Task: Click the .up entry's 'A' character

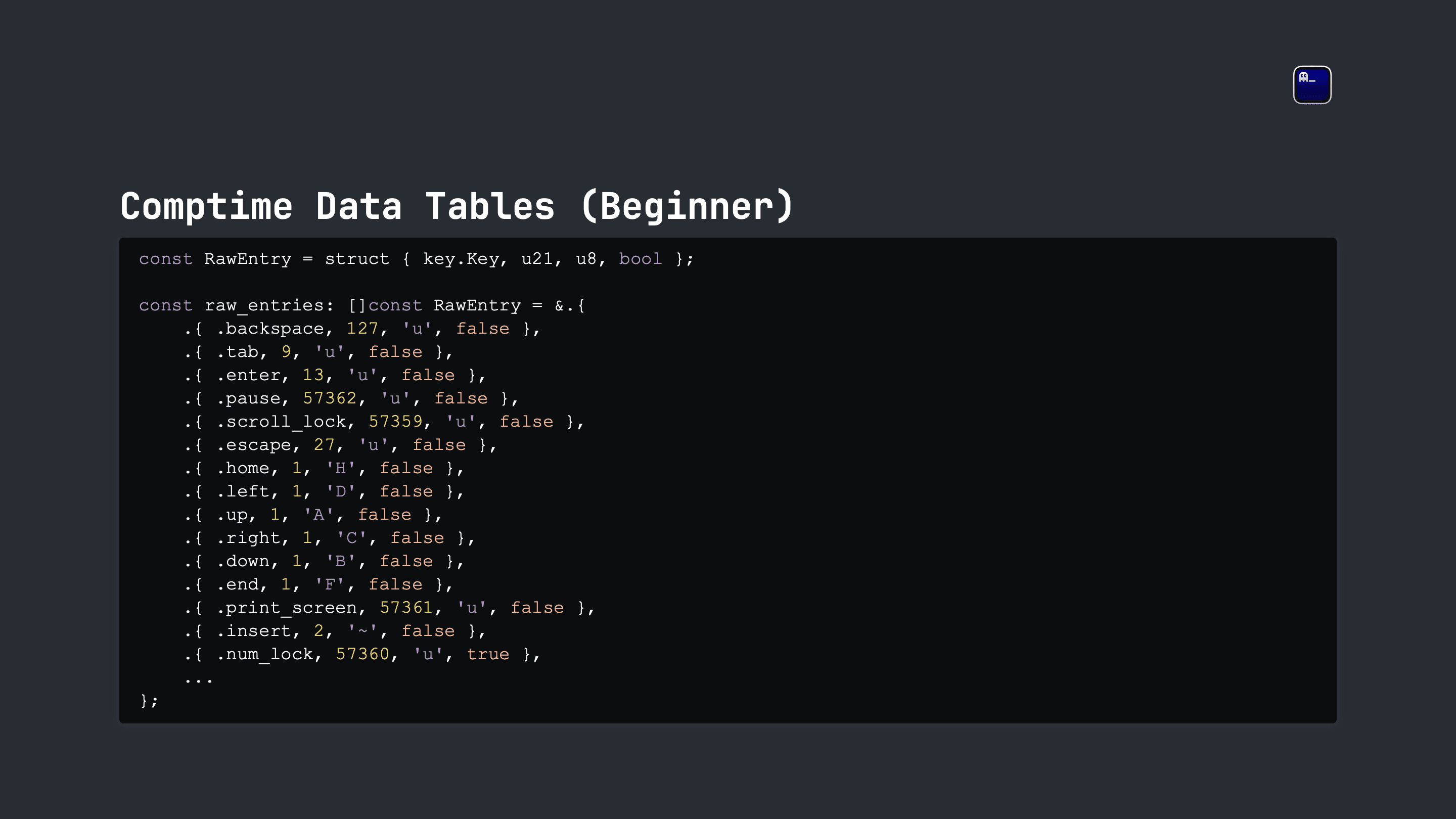Action: 318,514
